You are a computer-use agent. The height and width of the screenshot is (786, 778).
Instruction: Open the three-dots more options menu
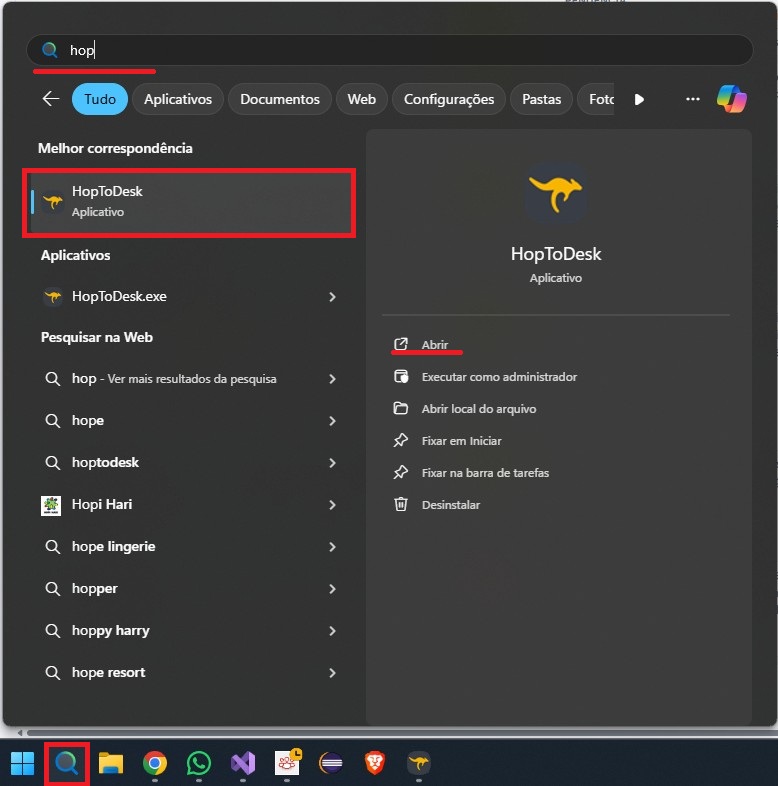(x=692, y=99)
